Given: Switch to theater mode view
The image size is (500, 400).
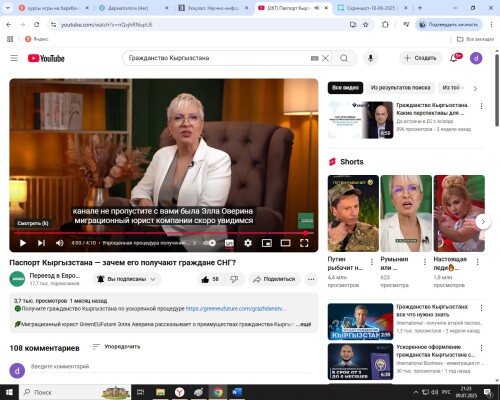Looking at the screenshot, I should point(285,243).
